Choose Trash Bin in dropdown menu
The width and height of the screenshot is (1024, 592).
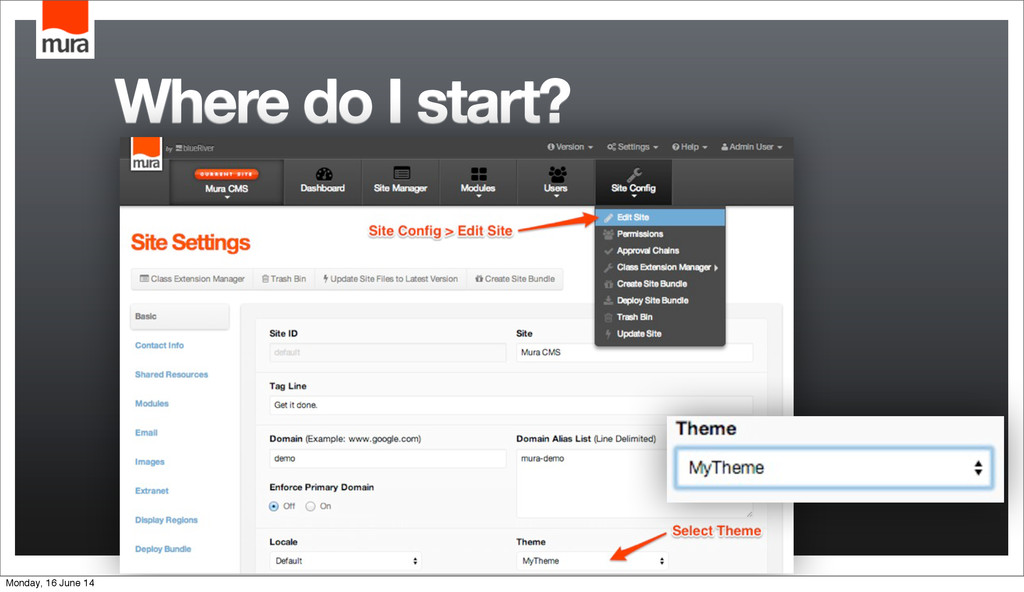point(660,318)
